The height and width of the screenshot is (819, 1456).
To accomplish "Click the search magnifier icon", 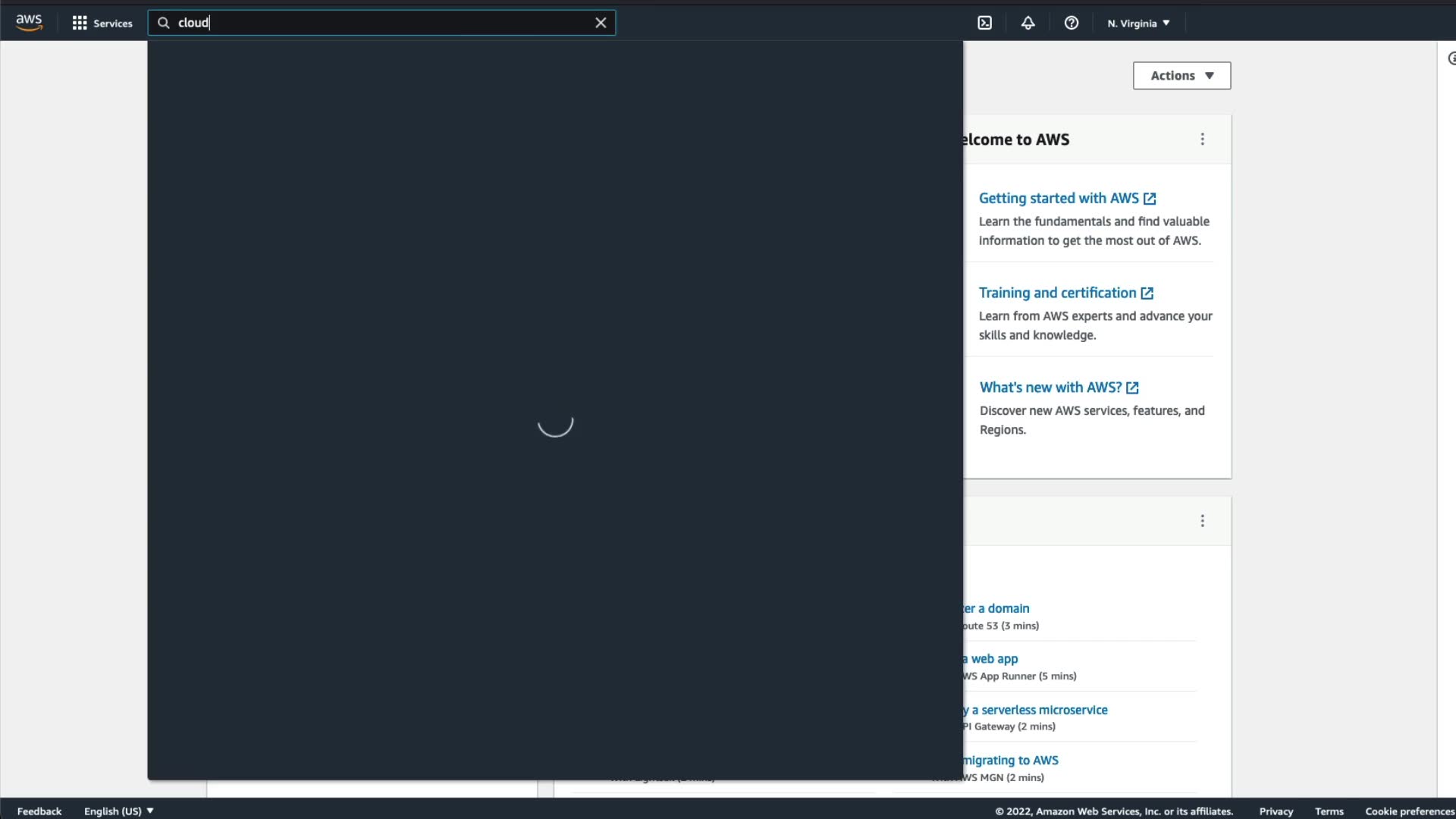I will 163,23.
